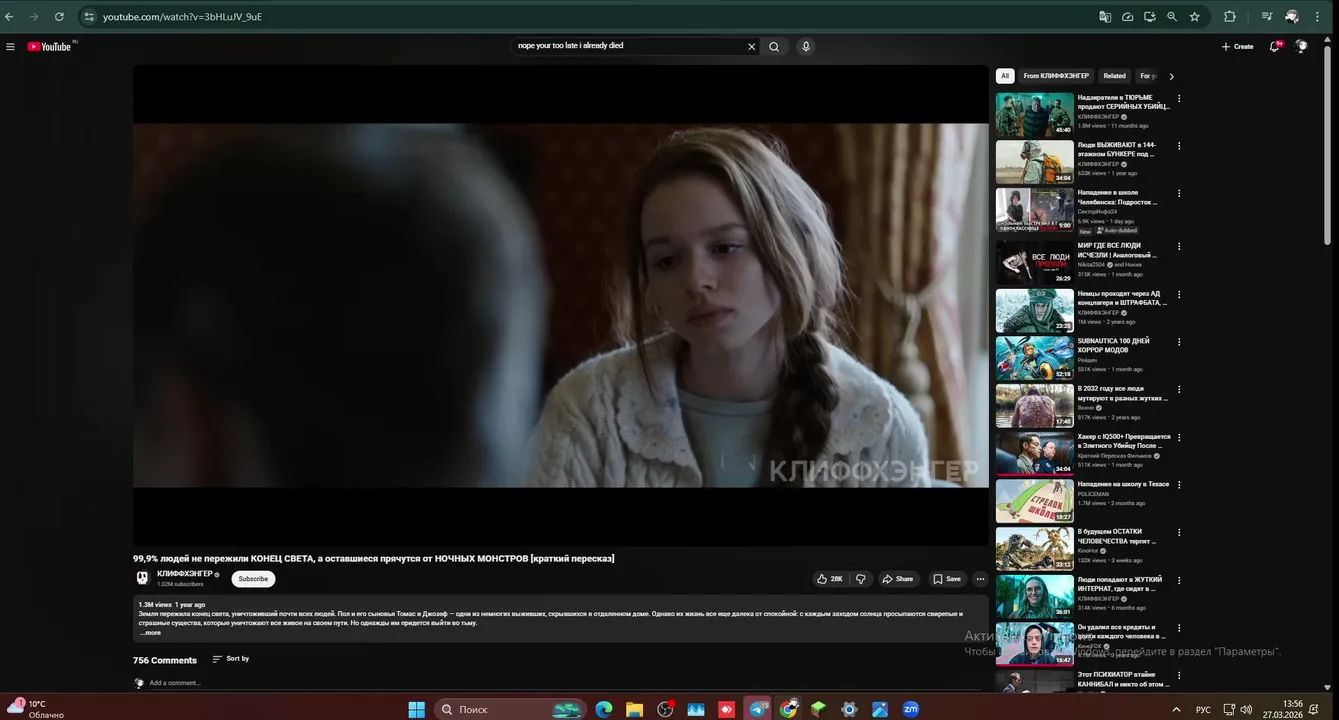Open the Create upload menu

[1237, 46]
